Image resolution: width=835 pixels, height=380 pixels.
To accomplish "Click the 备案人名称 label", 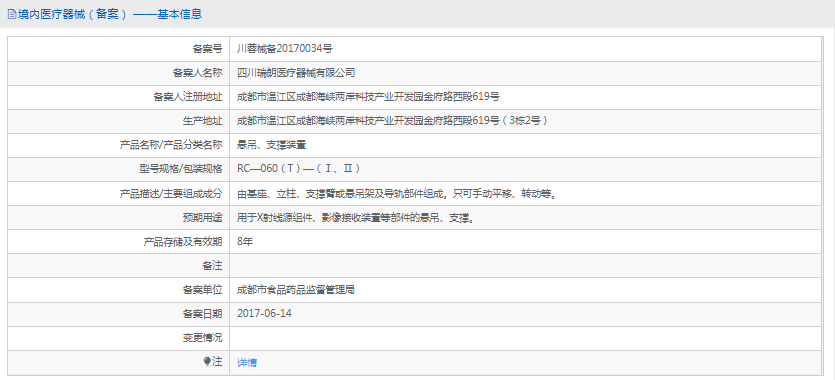I will (x=198, y=73).
